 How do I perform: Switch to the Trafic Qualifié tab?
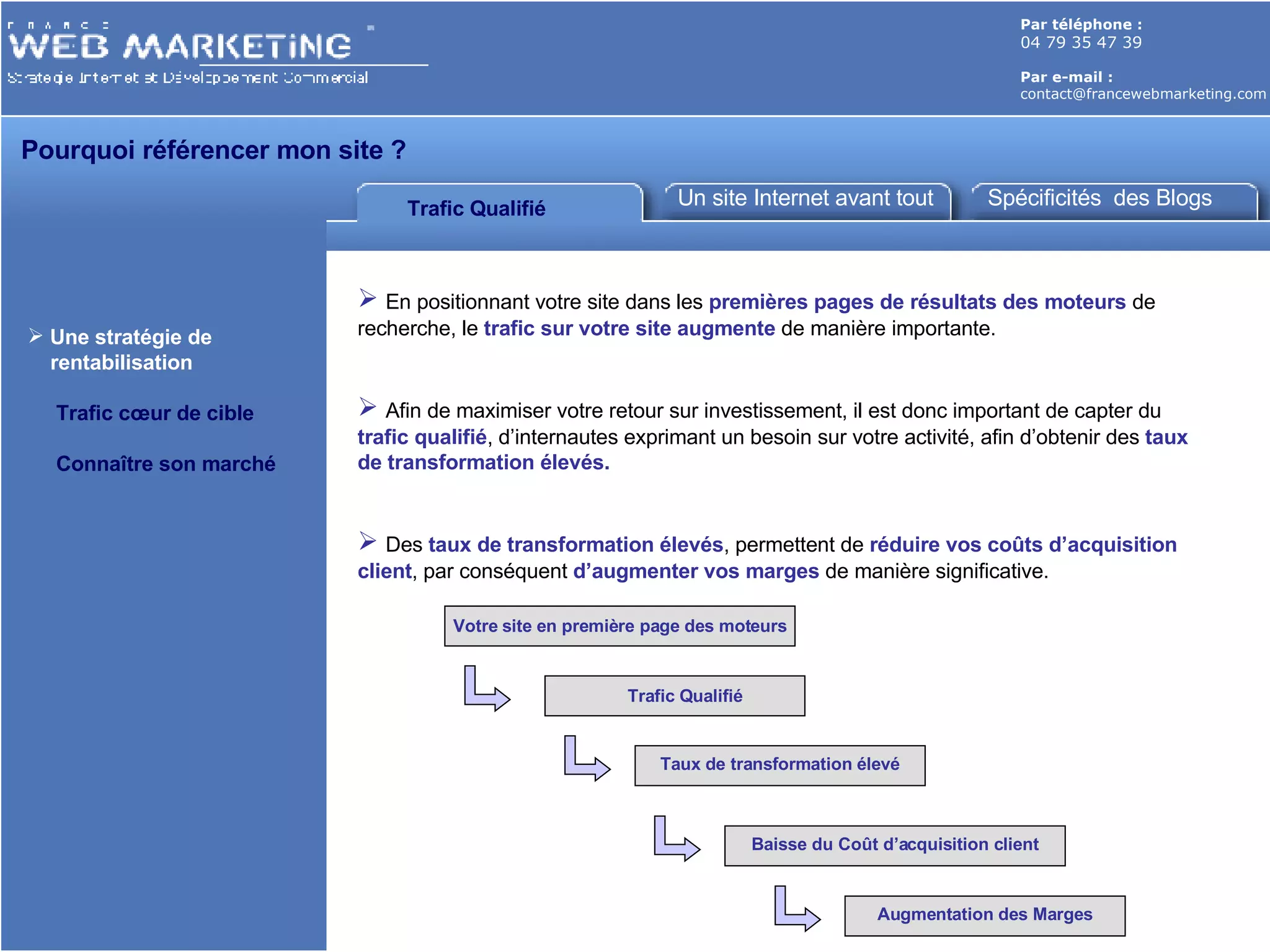pyautogui.click(x=476, y=208)
